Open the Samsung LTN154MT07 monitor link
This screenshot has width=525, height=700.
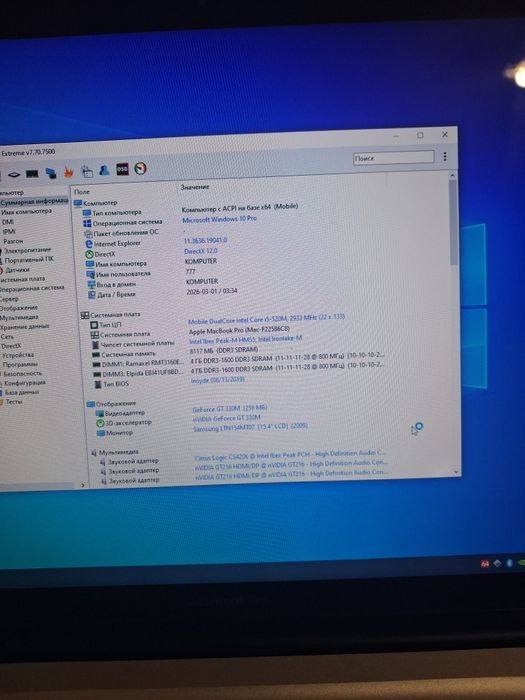[x=250, y=427]
